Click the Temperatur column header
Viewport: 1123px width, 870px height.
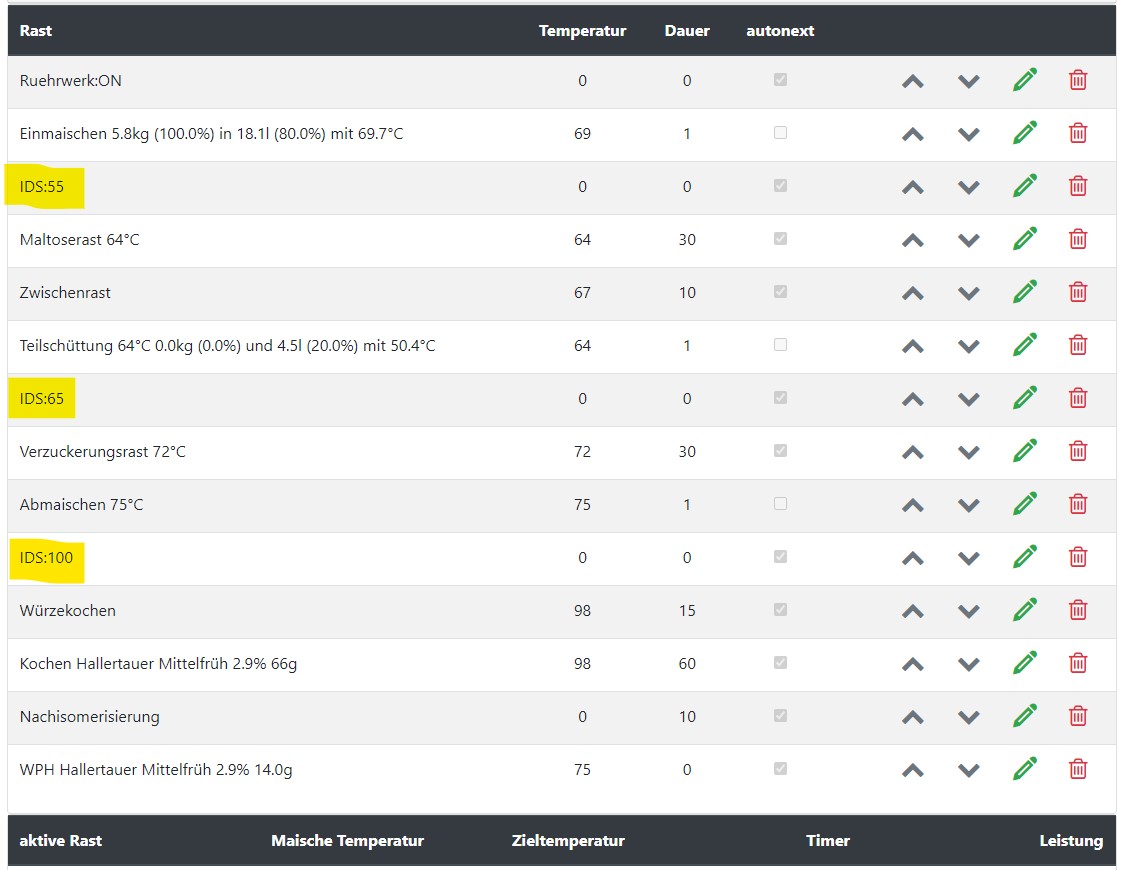[582, 31]
